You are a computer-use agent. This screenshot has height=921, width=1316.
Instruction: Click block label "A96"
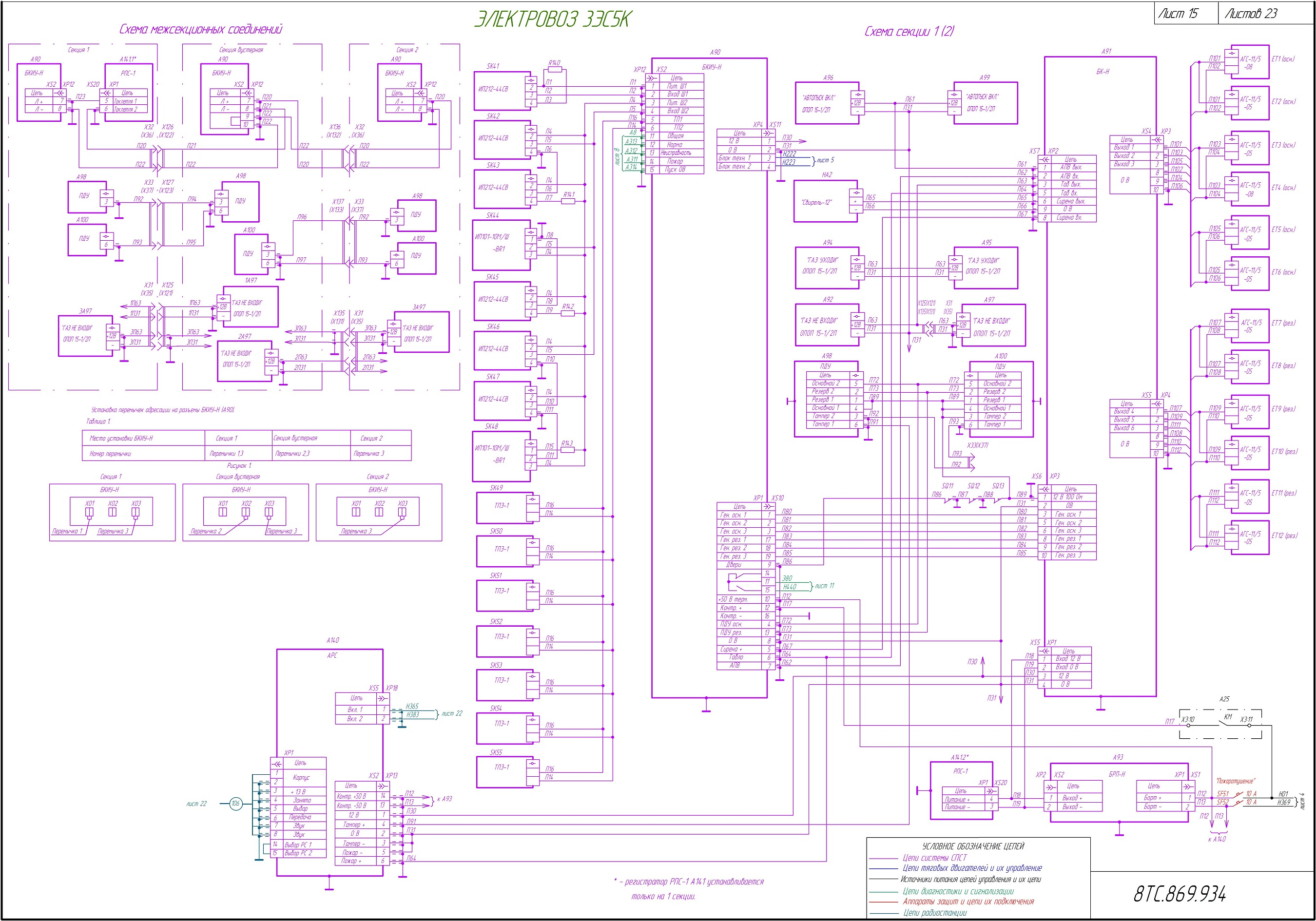coord(828,77)
